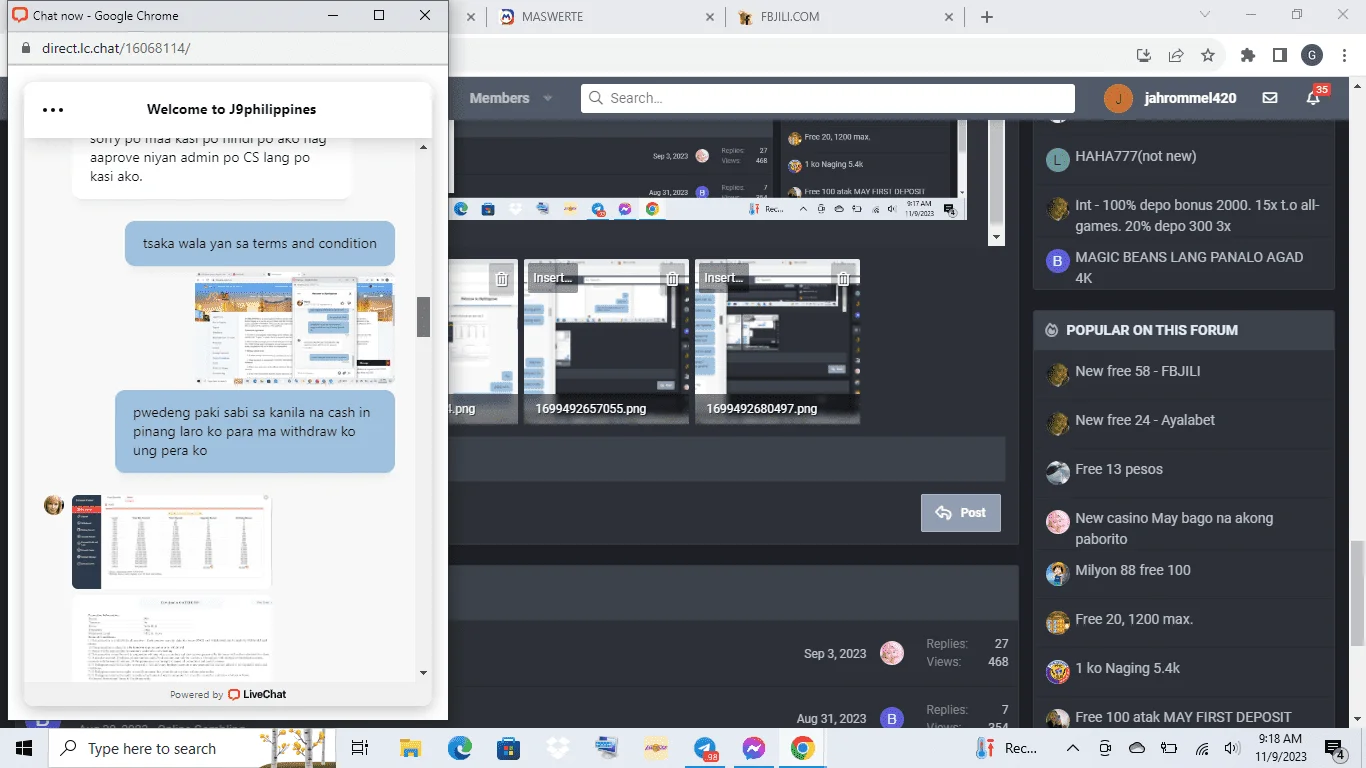Image resolution: width=1366 pixels, height=768 pixels.
Task: Open the Chrome extensions puzzle icon
Action: pos(1248,55)
